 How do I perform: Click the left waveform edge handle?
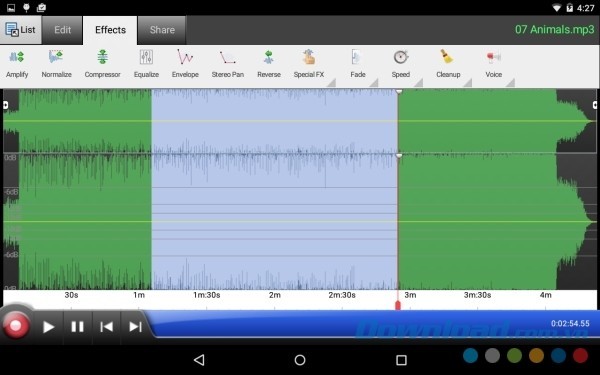coord(5,105)
